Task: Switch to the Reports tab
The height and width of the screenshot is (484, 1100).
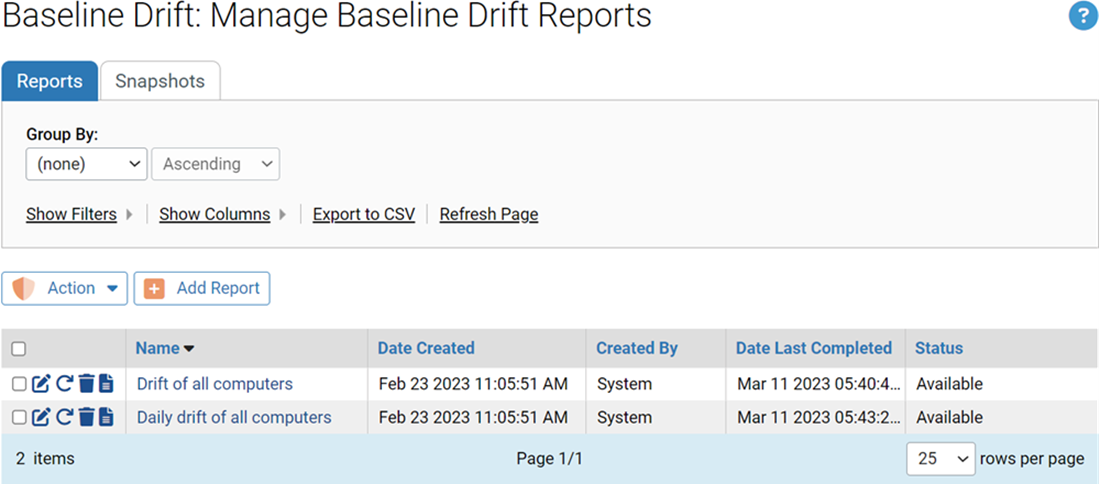Action: [50, 81]
